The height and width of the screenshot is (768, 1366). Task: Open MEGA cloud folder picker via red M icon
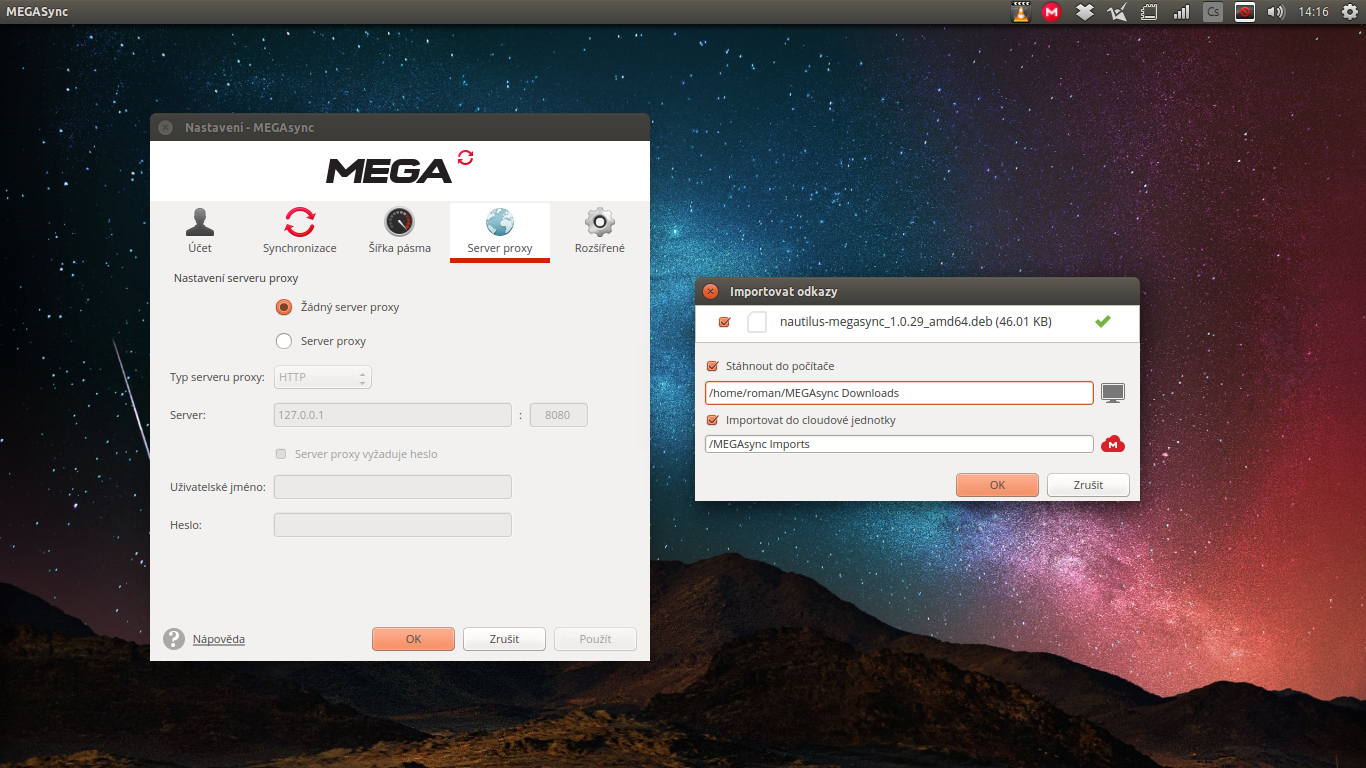1112,443
